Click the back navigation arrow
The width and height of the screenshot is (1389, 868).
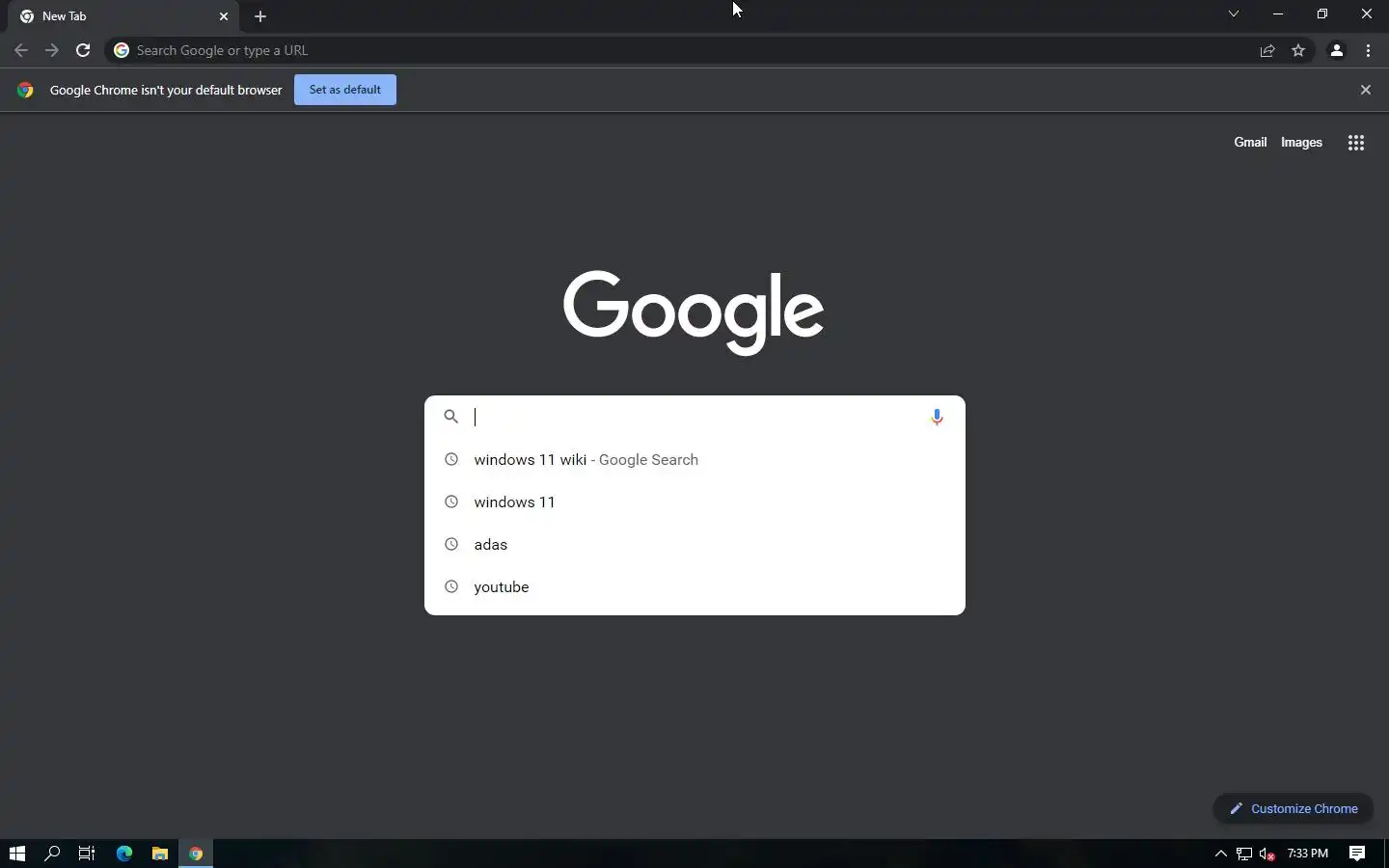click(x=21, y=50)
